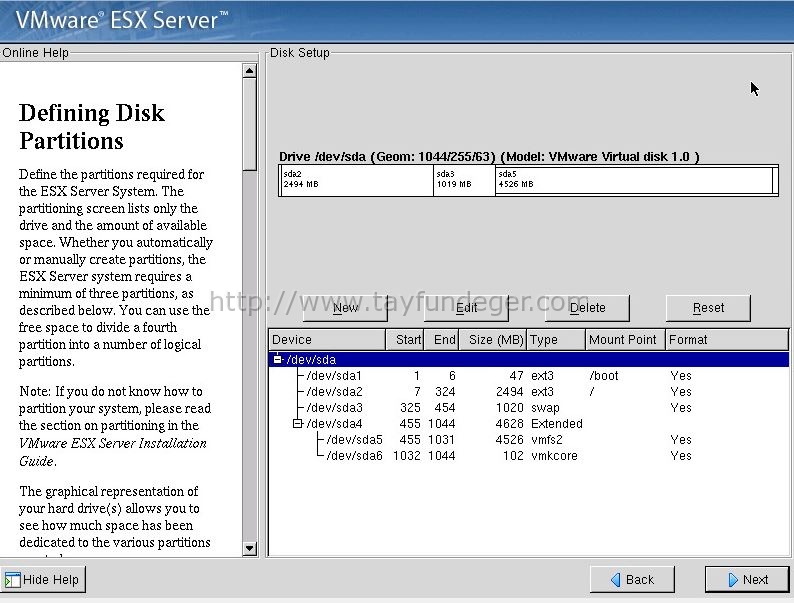
Task: Collapse the /dev/sda4 extended partition node
Action: pos(298,423)
